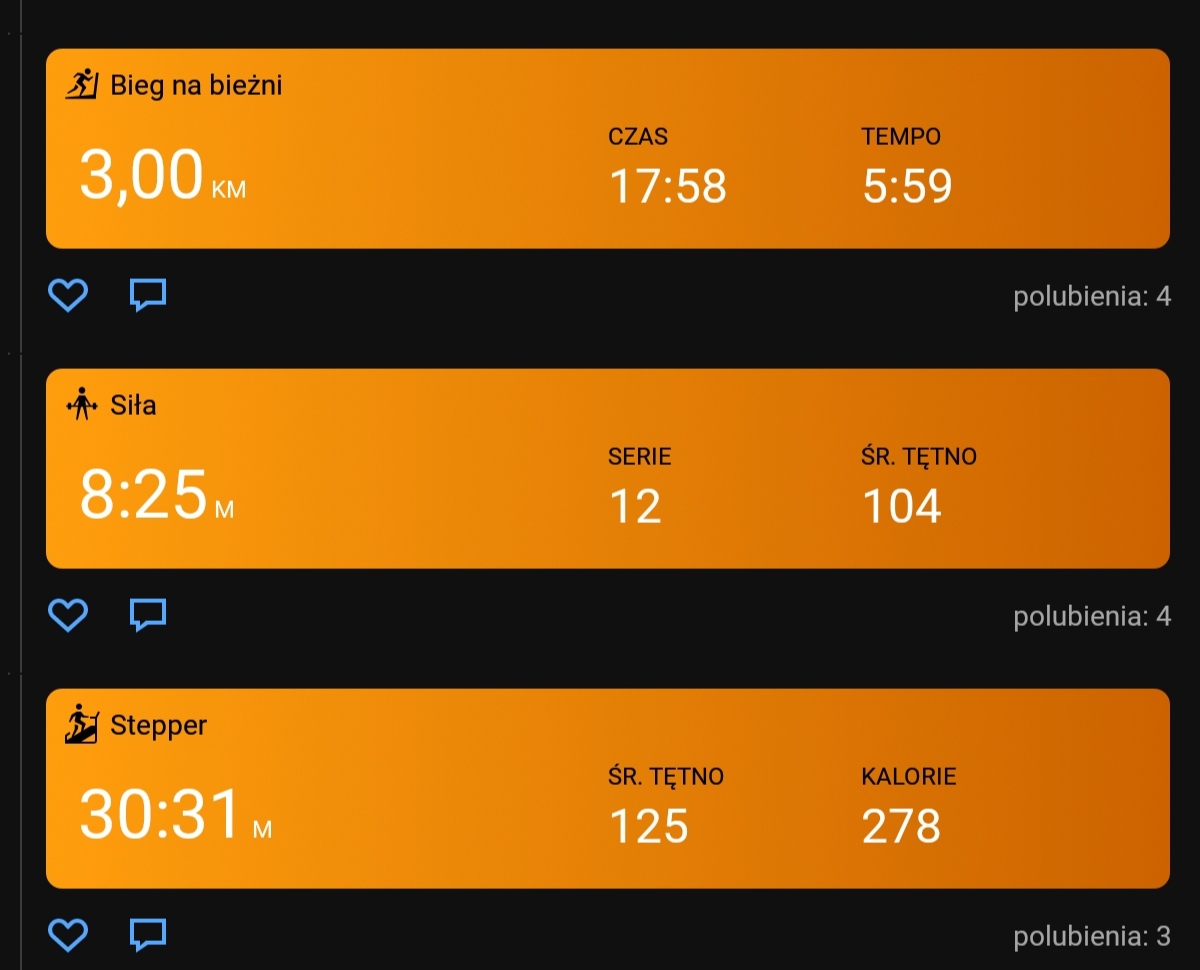Open comments for the Stepper activity
The height and width of the screenshot is (970, 1200).
click(x=148, y=935)
